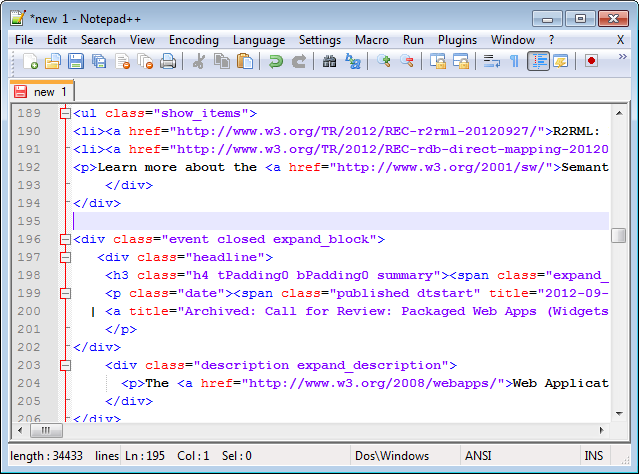Click the Close All documents icon
This screenshot has height=474, width=639.
[x=145, y=62]
